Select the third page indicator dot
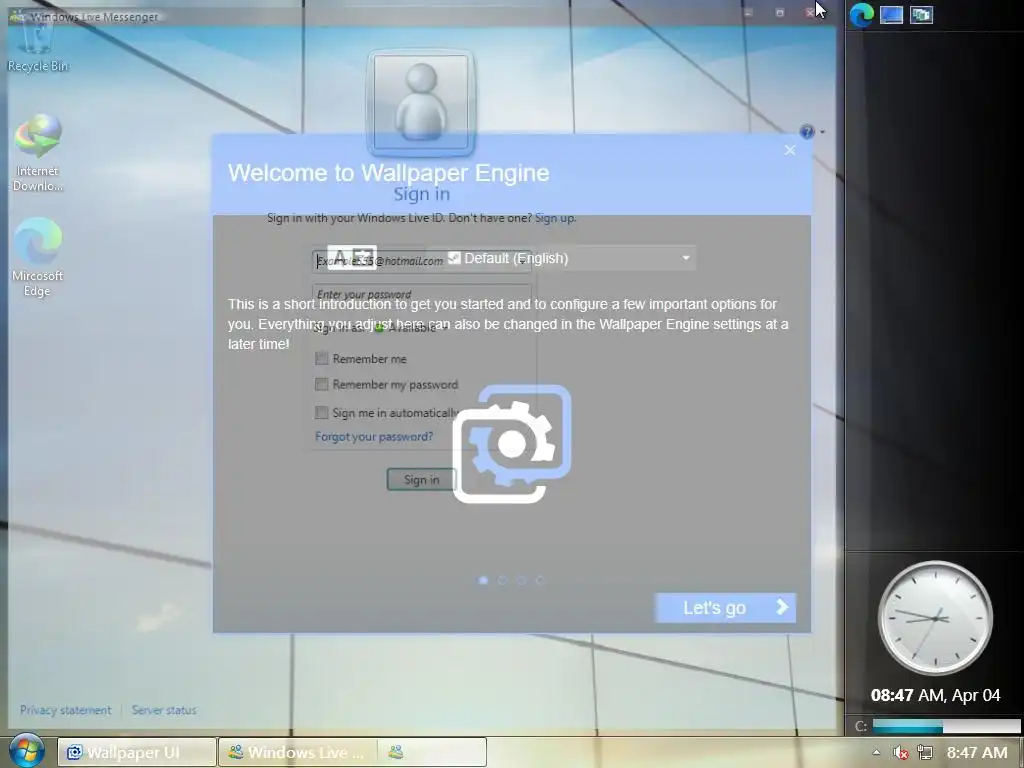The image size is (1024, 768). 521,580
